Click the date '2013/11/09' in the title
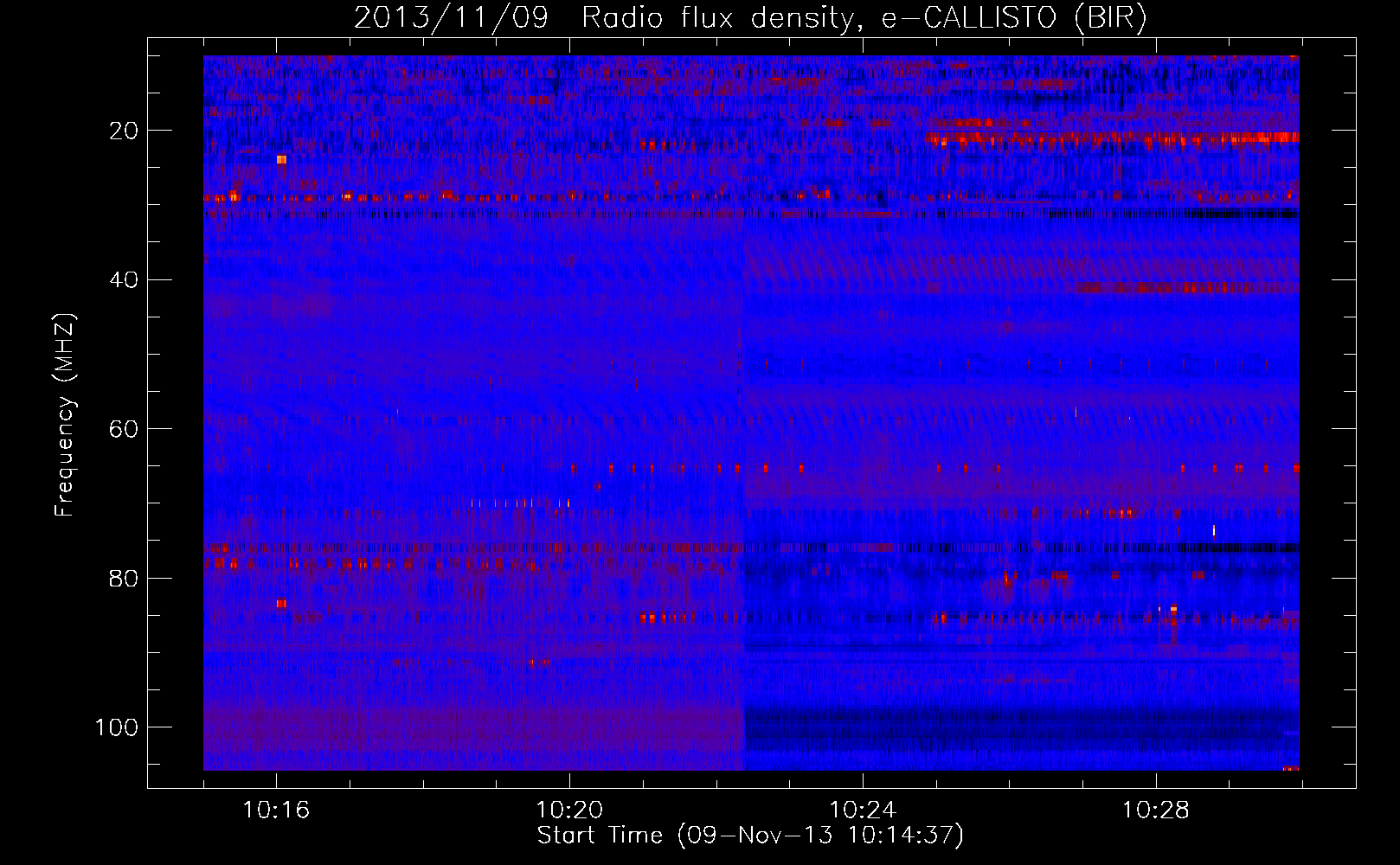Screen dimensions: 1400x865 451,18
